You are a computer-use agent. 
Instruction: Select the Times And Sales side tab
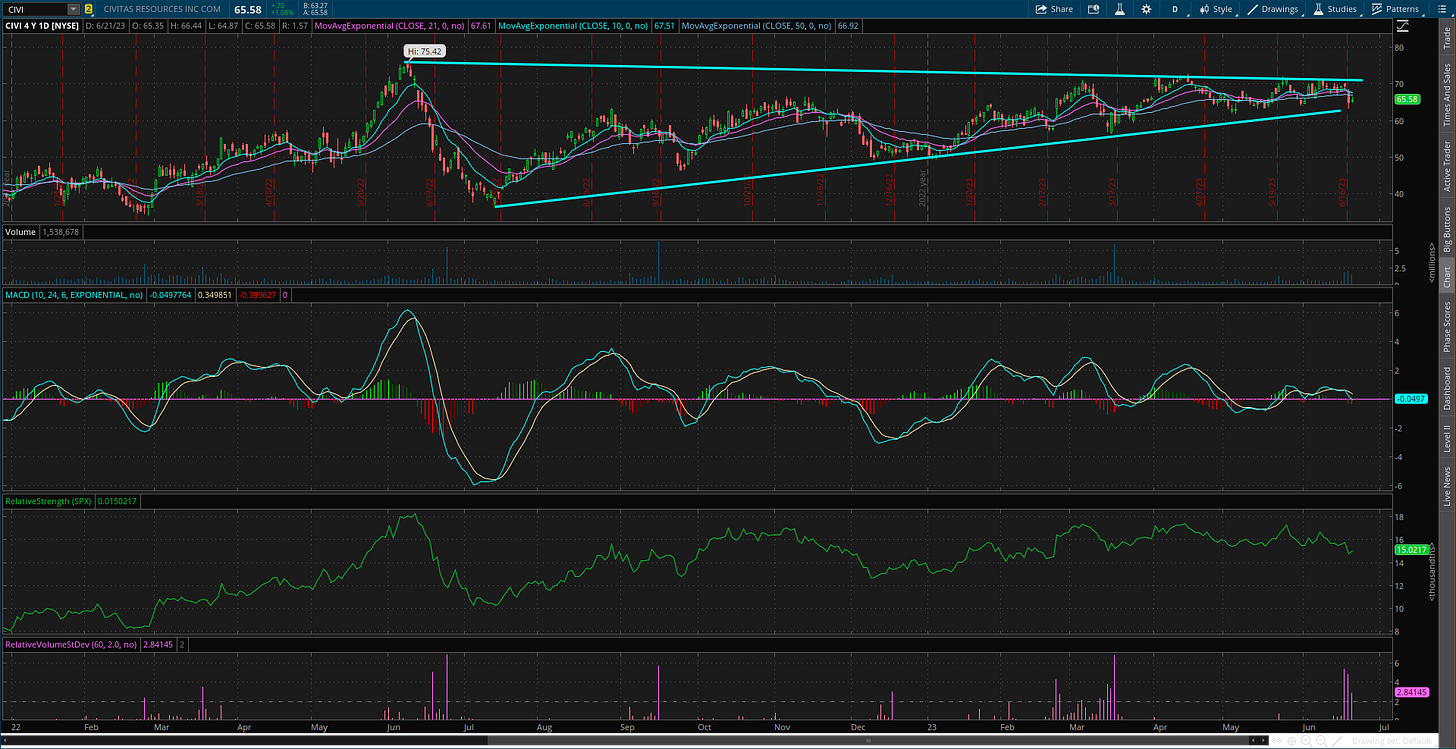[x=1446, y=94]
